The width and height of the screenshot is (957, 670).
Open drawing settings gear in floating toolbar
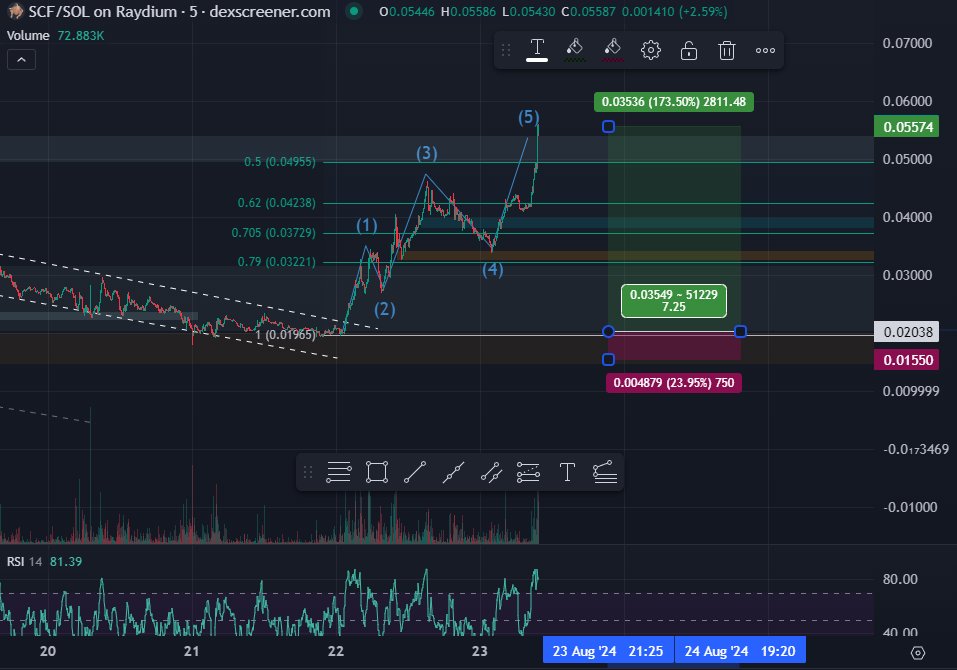[651, 50]
